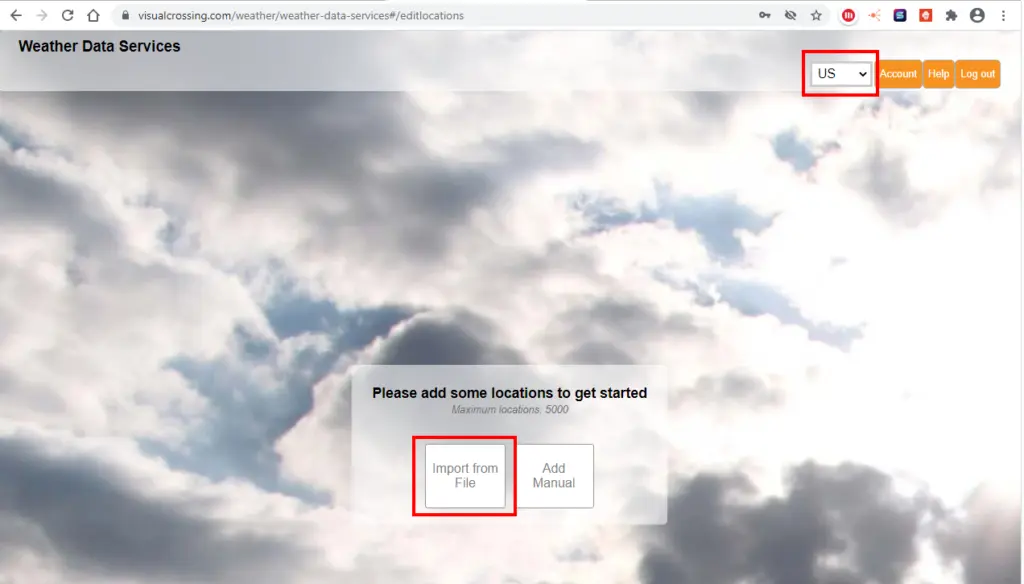Open the Chrome profile avatar
This screenshot has height=584, width=1024.
(x=977, y=16)
